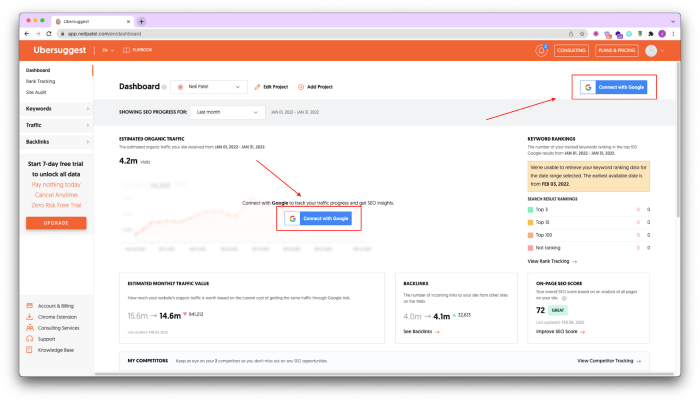Click See Backlinks link

pyautogui.click(x=421, y=332)
